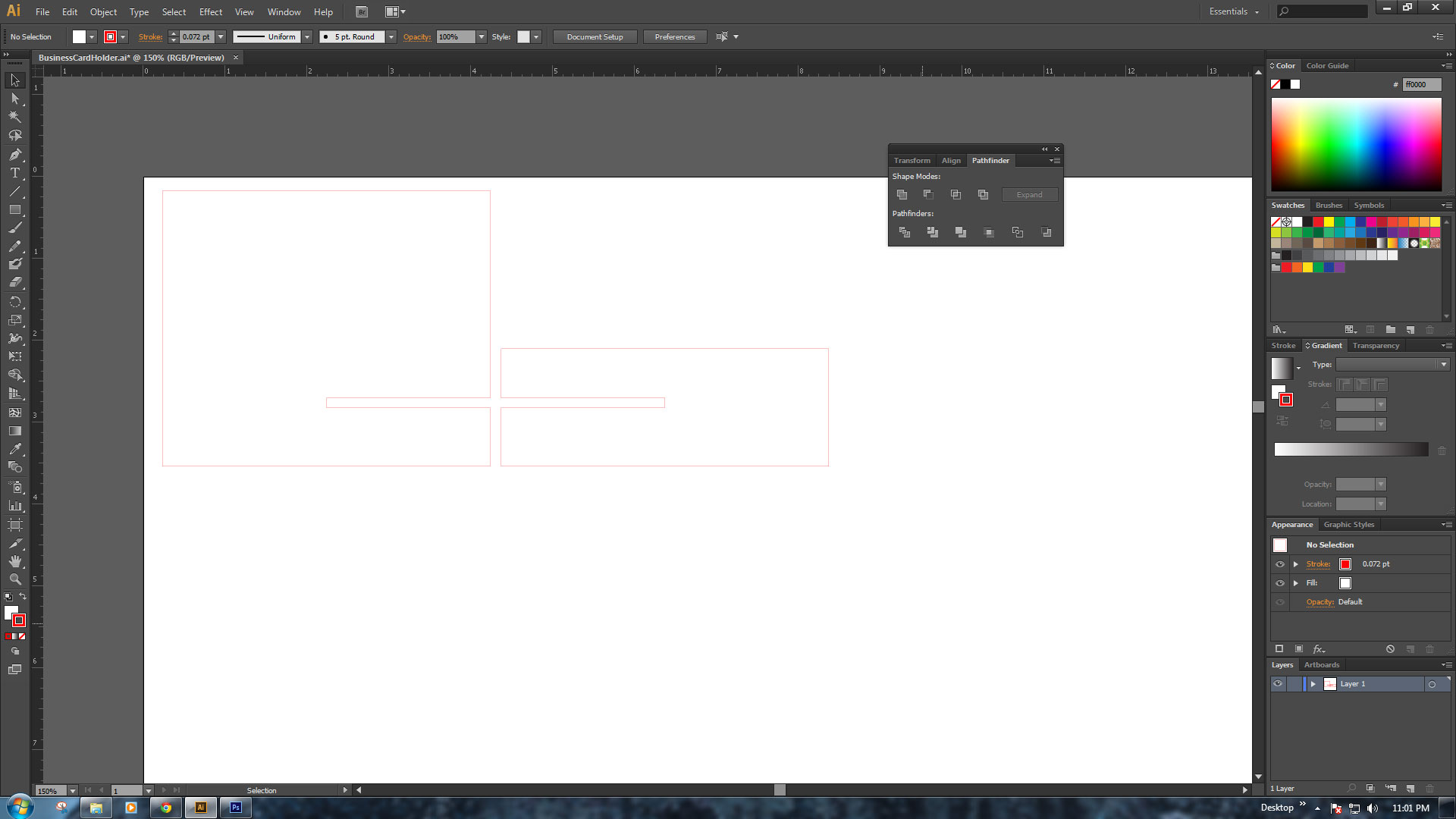Click the stroke color swatch in Appearance
The height and width of the screenshot is (819, 1456).
(1345, 563)
